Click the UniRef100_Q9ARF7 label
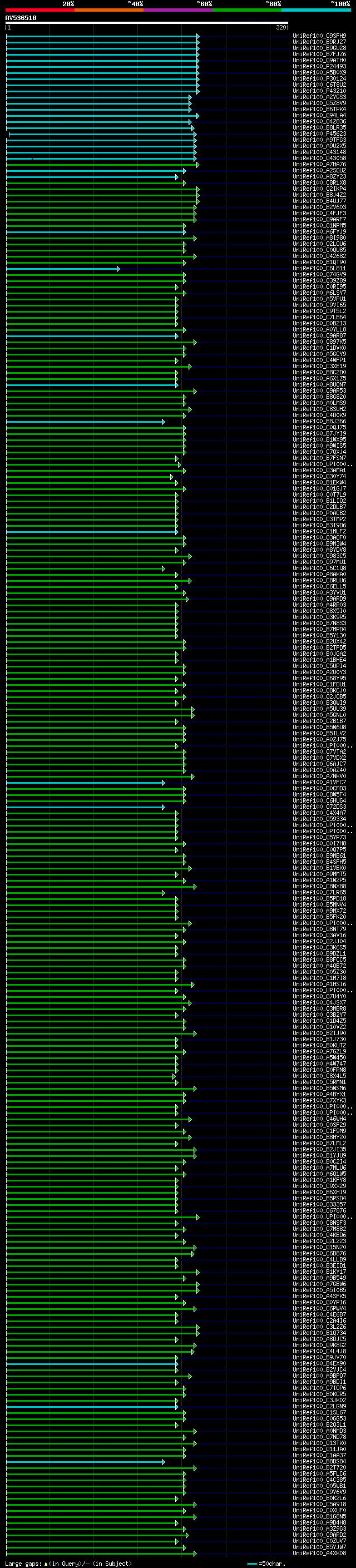Screen dimensions: 356x1568 319,219
